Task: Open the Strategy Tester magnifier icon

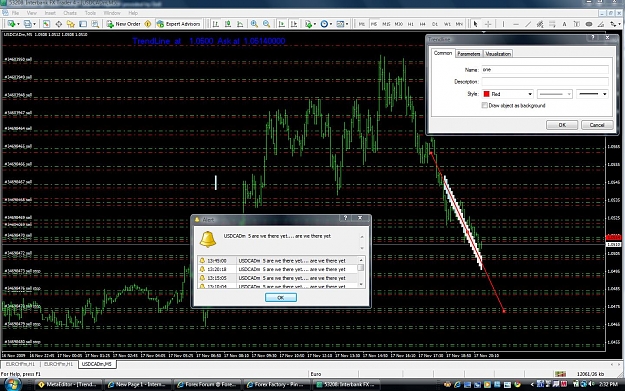Action: (95, 24)
